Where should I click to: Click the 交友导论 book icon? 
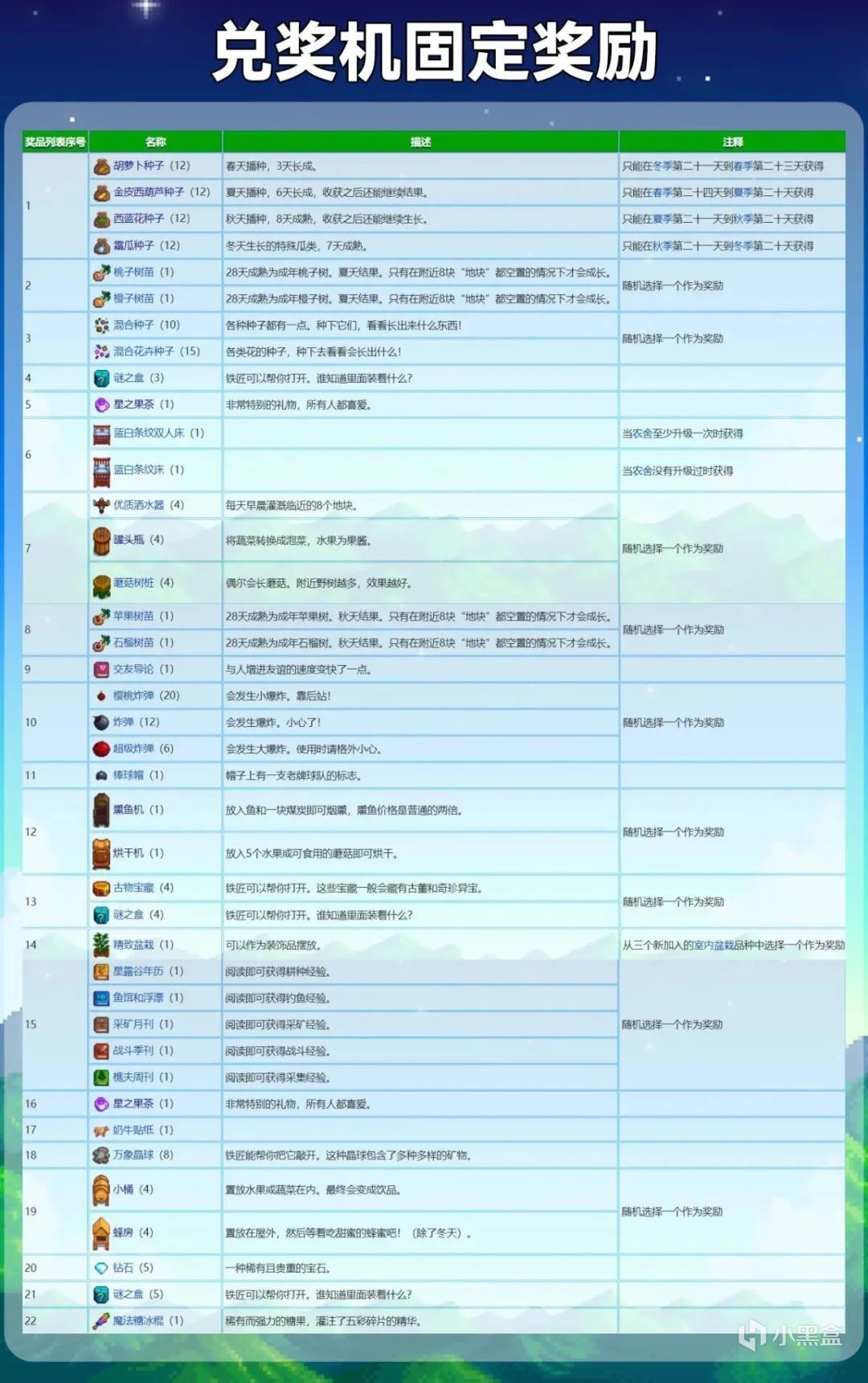point(101,670)
